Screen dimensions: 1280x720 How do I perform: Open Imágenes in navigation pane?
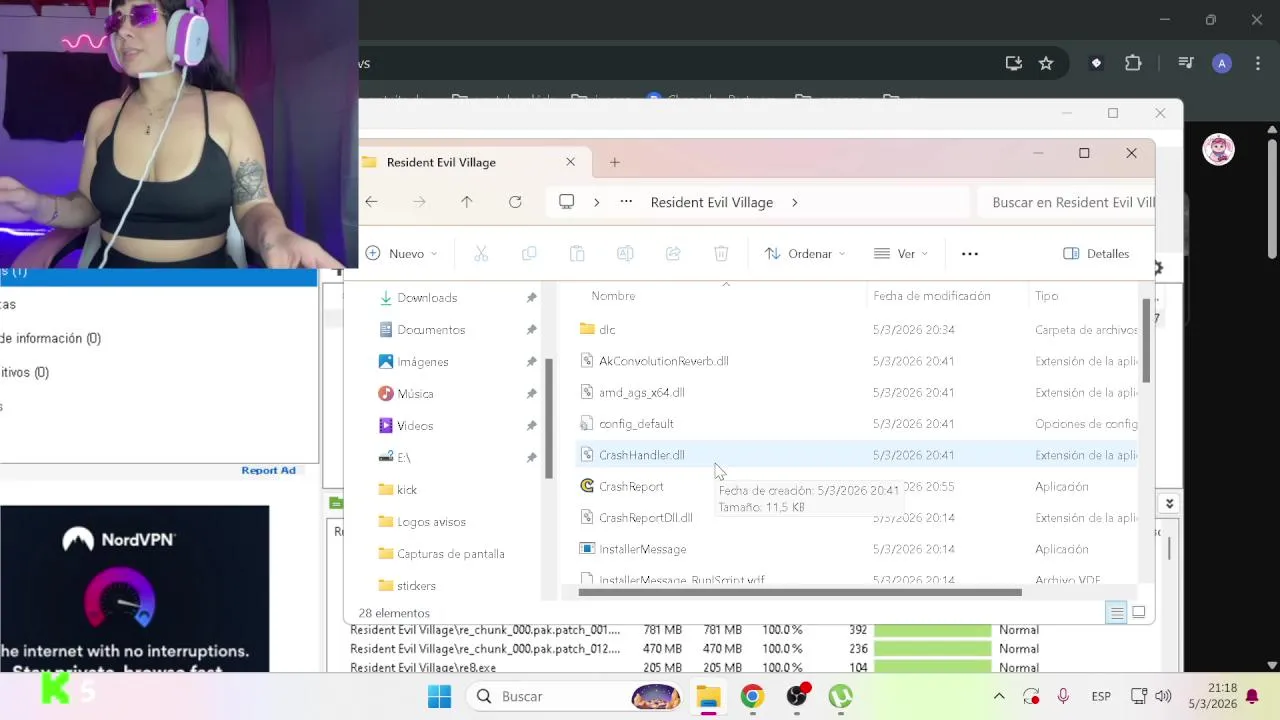(x=422, y=362)
